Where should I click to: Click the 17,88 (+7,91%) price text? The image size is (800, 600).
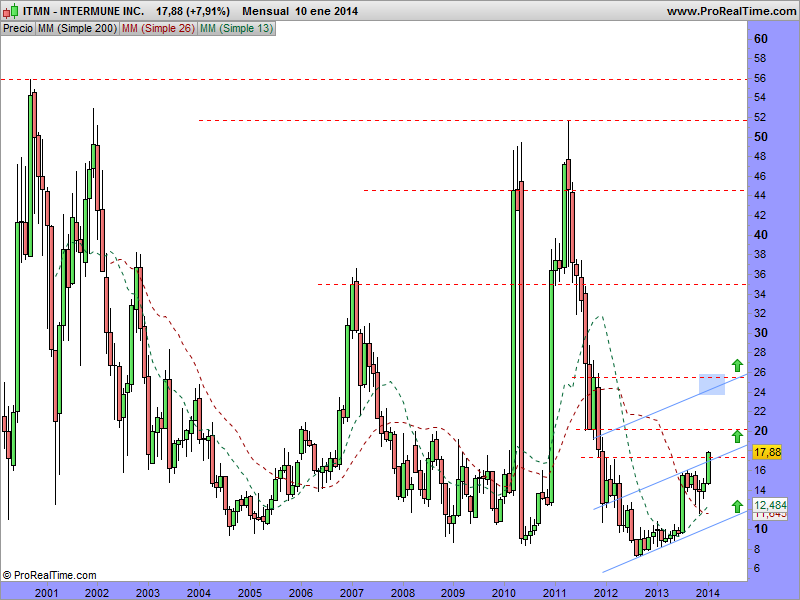point(193,11)
